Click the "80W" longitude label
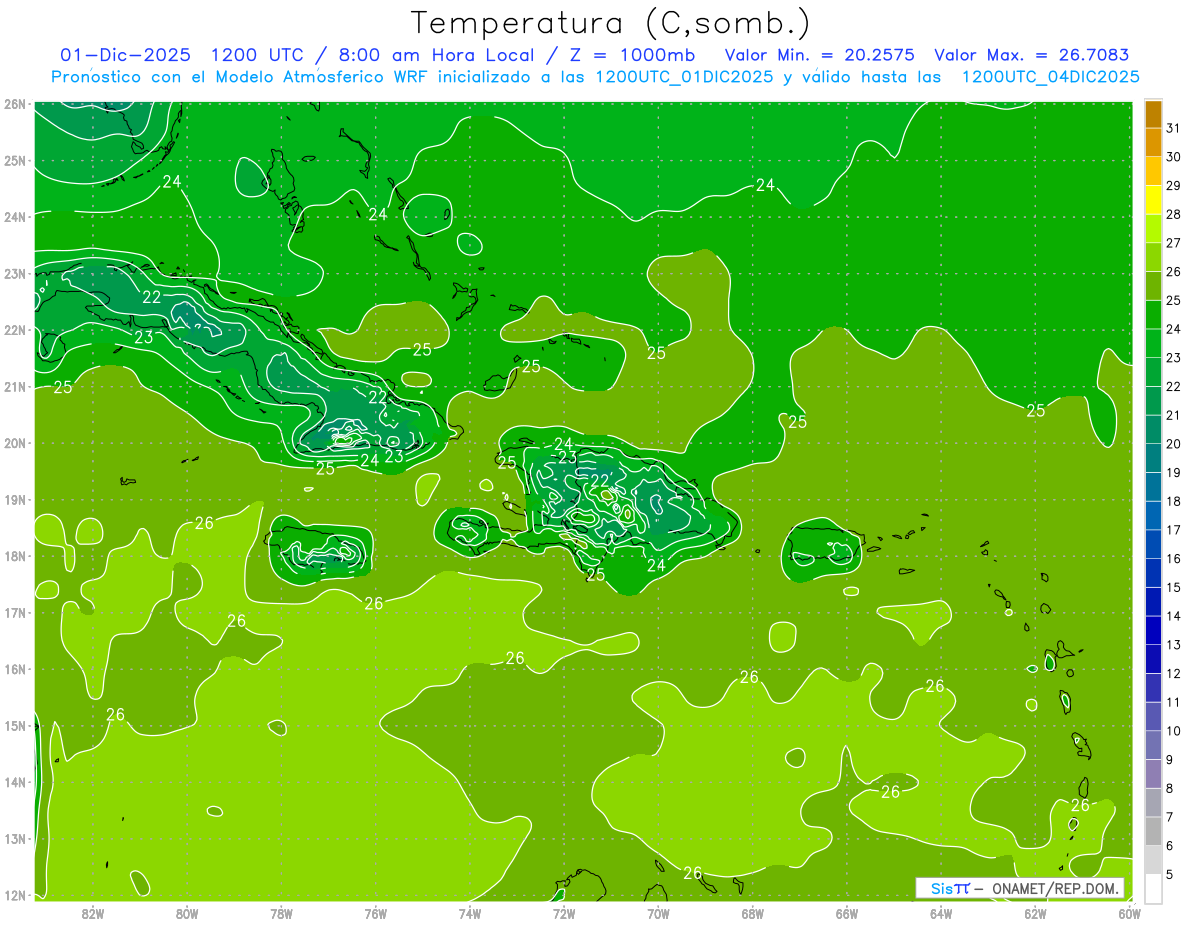Screen dimensions: 1200x927 tap(187, 912)
